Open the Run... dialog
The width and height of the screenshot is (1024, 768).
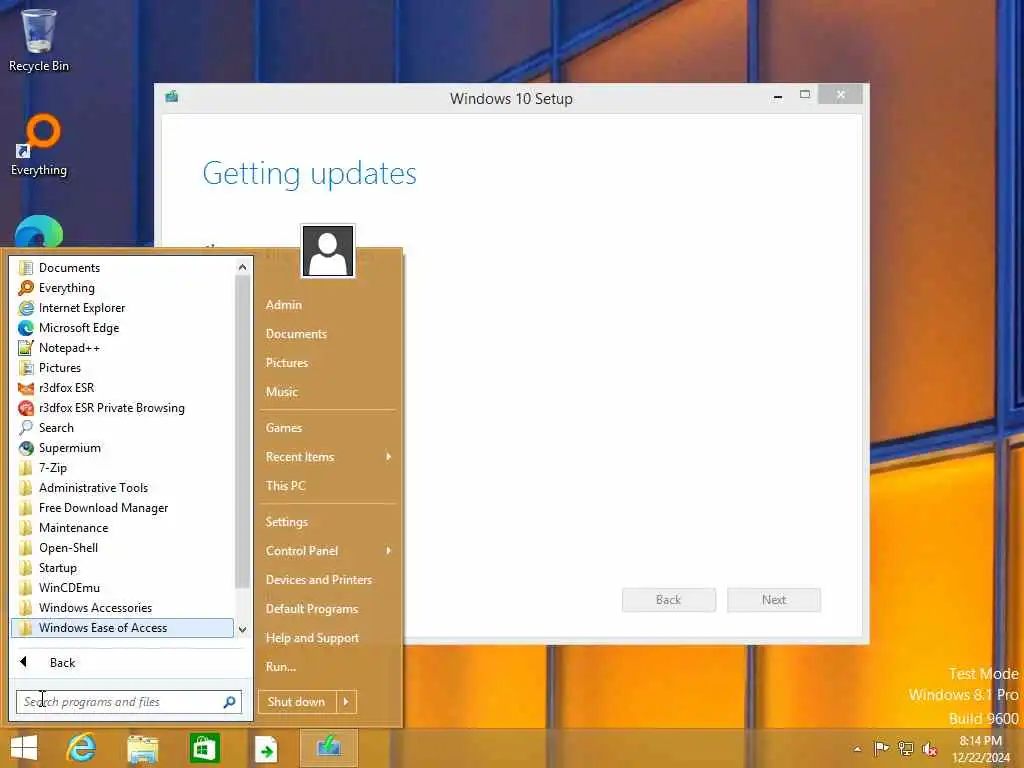click(x=328, y=667)
